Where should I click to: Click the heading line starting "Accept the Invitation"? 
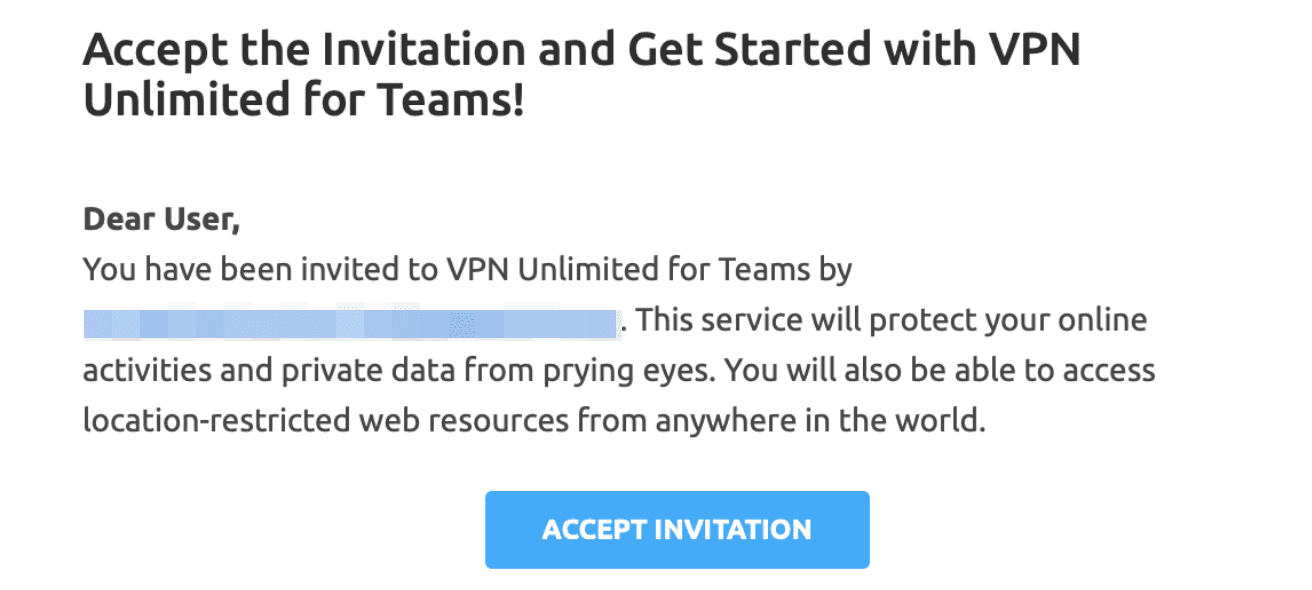(581, 50)
